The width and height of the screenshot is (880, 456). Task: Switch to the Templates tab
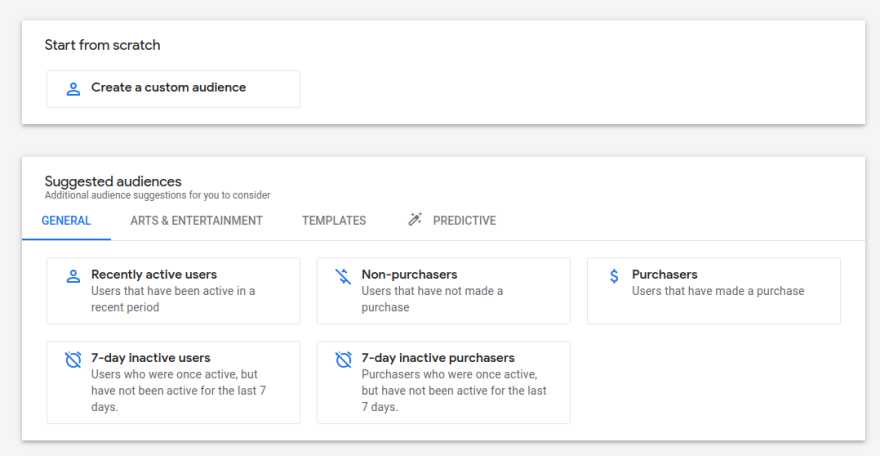[334, 220]
